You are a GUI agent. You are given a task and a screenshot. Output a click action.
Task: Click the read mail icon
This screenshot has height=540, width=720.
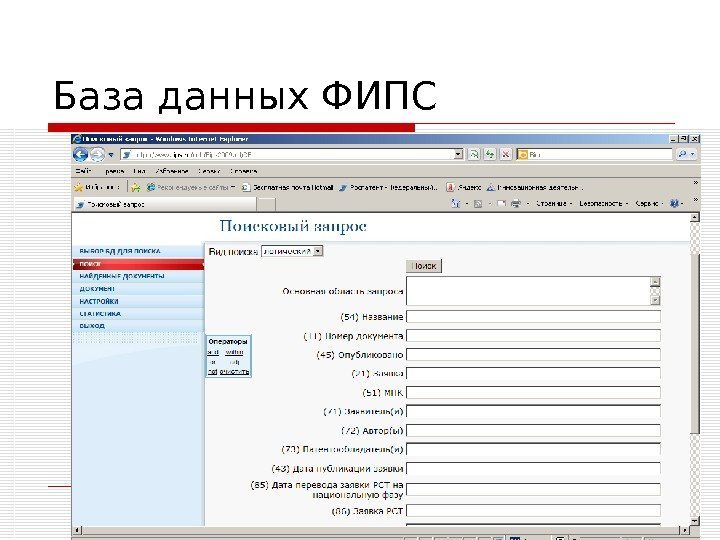point(501,203)
